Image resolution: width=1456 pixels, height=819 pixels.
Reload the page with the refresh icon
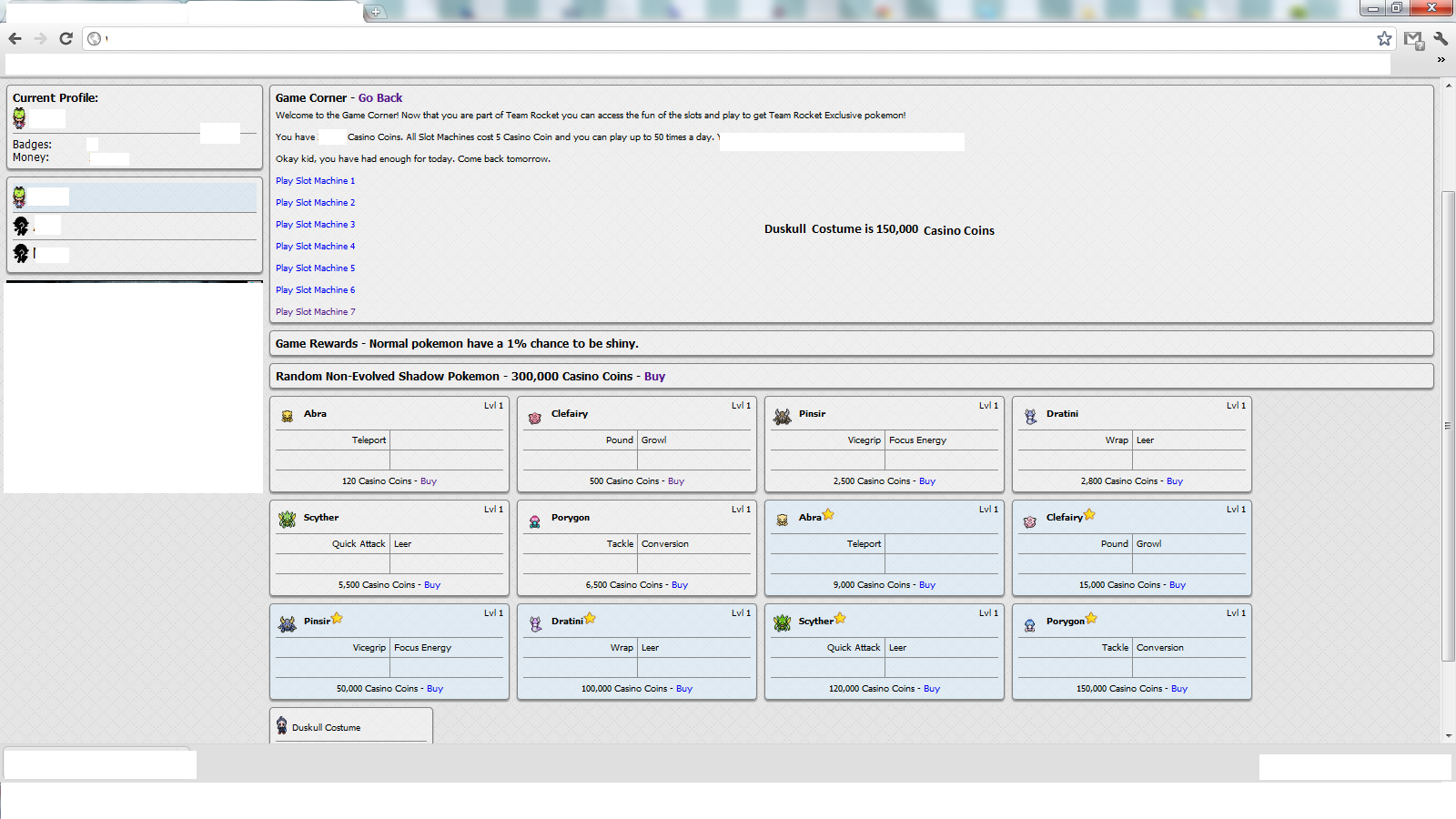pos(66,38)
